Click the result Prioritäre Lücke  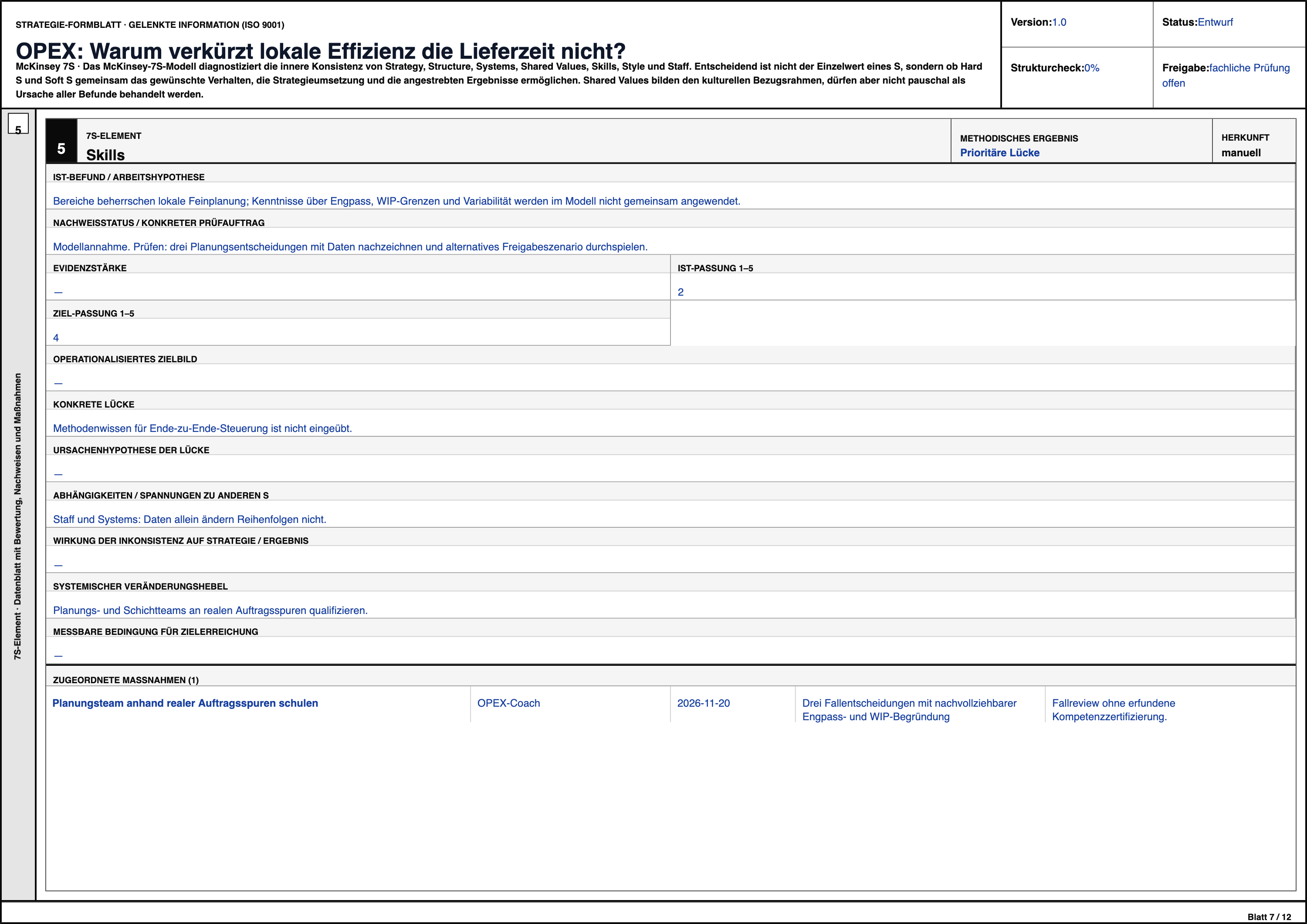click(x=999, y=152)
